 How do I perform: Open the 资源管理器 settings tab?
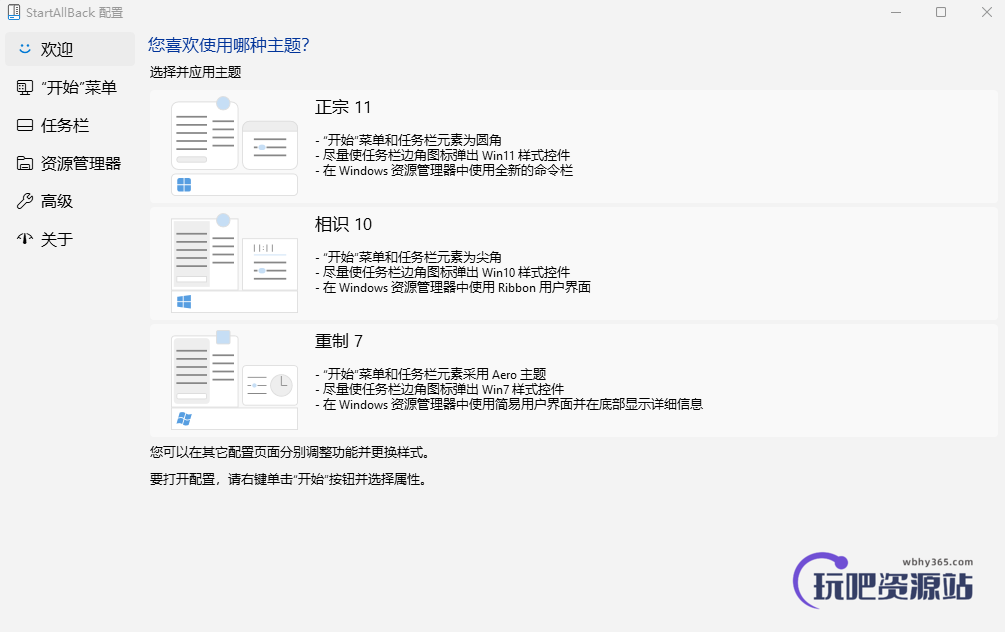tap(70, 163)
